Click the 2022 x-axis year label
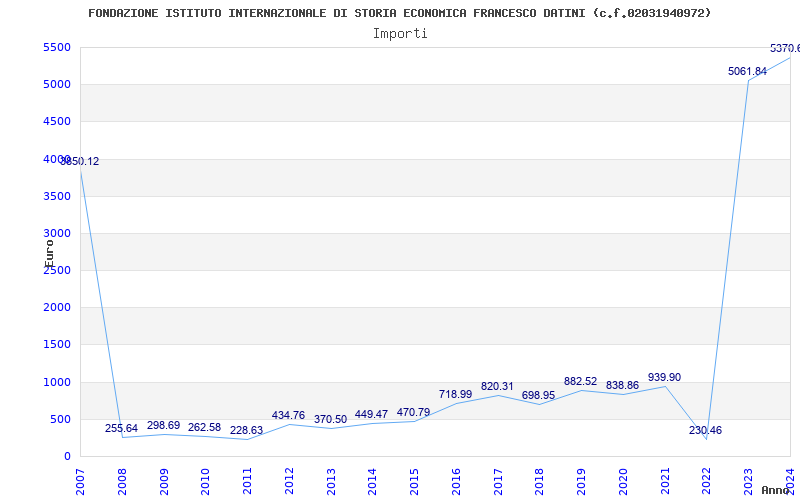This screenshot has height=500, width=800. (707, 482)
